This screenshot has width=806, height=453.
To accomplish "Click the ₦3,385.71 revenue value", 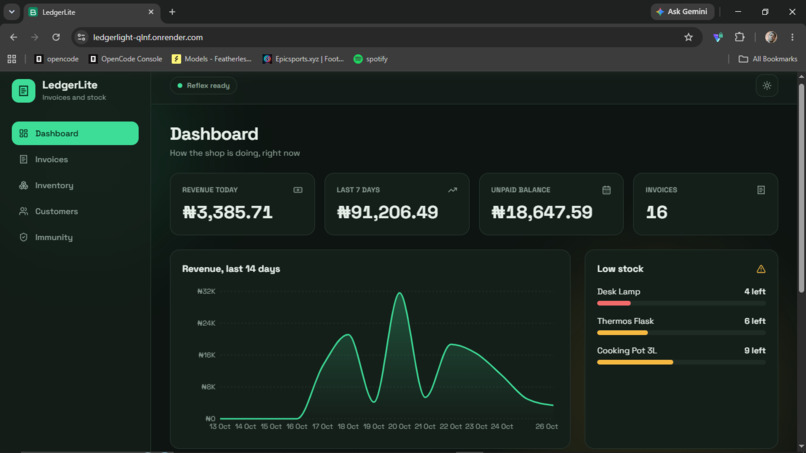I will coord(227,212).
